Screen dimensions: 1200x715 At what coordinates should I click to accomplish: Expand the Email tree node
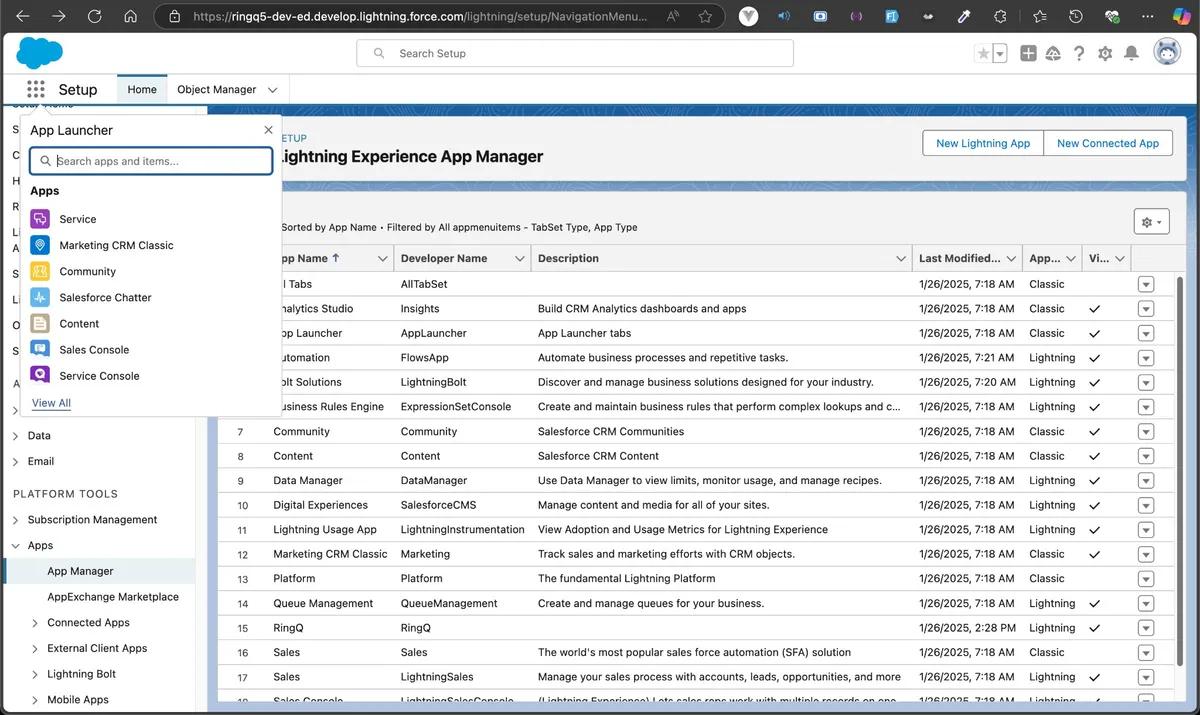point(16,462)
